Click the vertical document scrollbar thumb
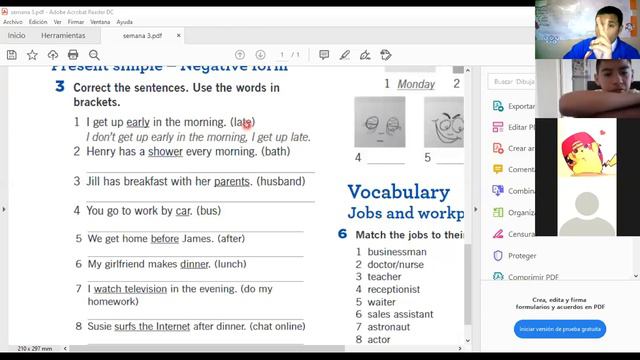This screenshot has height=360, width=640. tap(468, 284)
